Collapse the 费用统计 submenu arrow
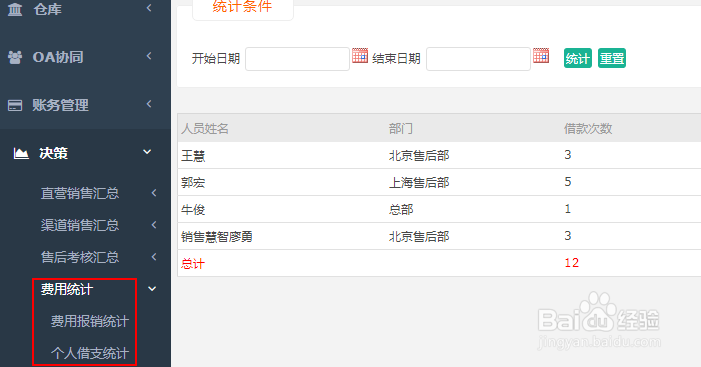This screenshot has width=701, height=367. [x=152, y=289]
